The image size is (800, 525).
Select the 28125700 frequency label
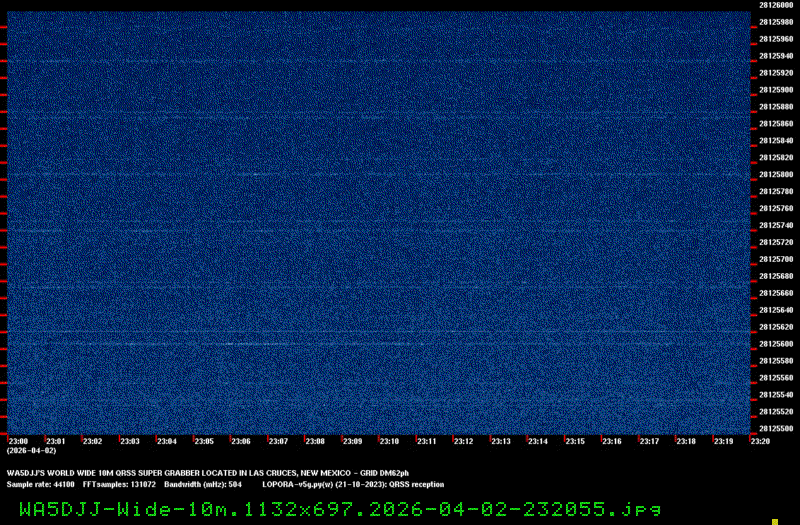(776, 259)
